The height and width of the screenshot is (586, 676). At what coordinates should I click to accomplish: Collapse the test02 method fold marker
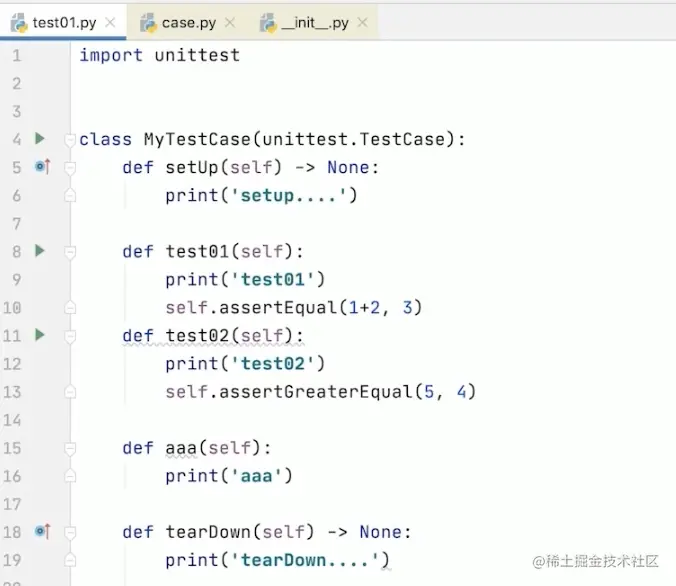[x=70, y=336]
